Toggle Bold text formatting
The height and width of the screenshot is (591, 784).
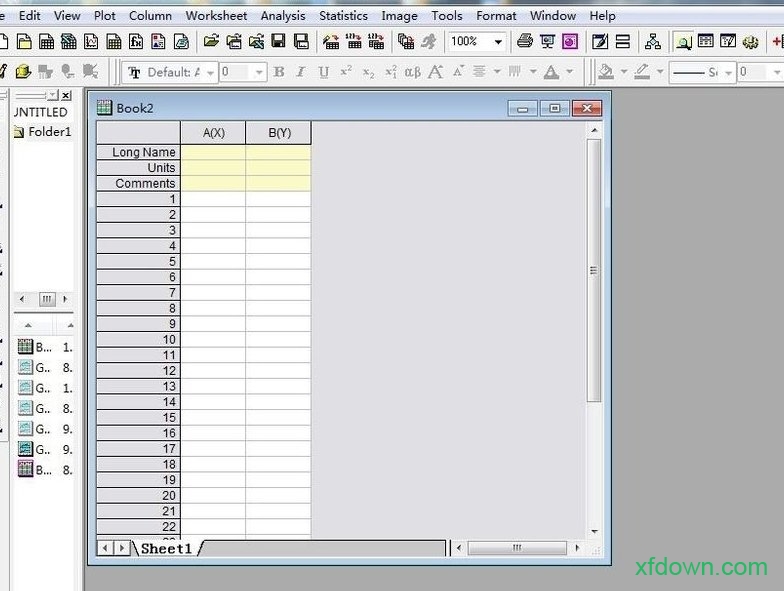(x=279, y=72)
